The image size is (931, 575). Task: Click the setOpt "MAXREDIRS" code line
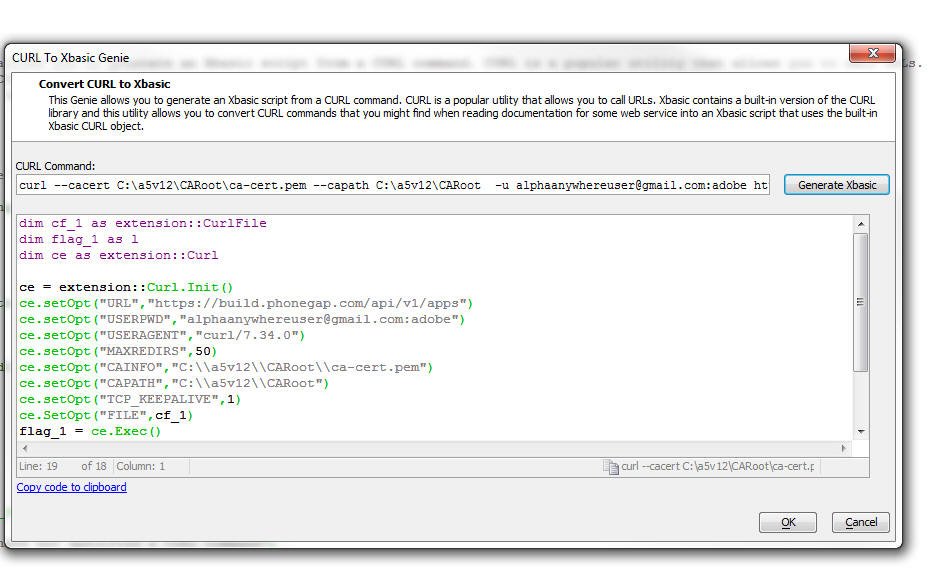coord(118,352)
